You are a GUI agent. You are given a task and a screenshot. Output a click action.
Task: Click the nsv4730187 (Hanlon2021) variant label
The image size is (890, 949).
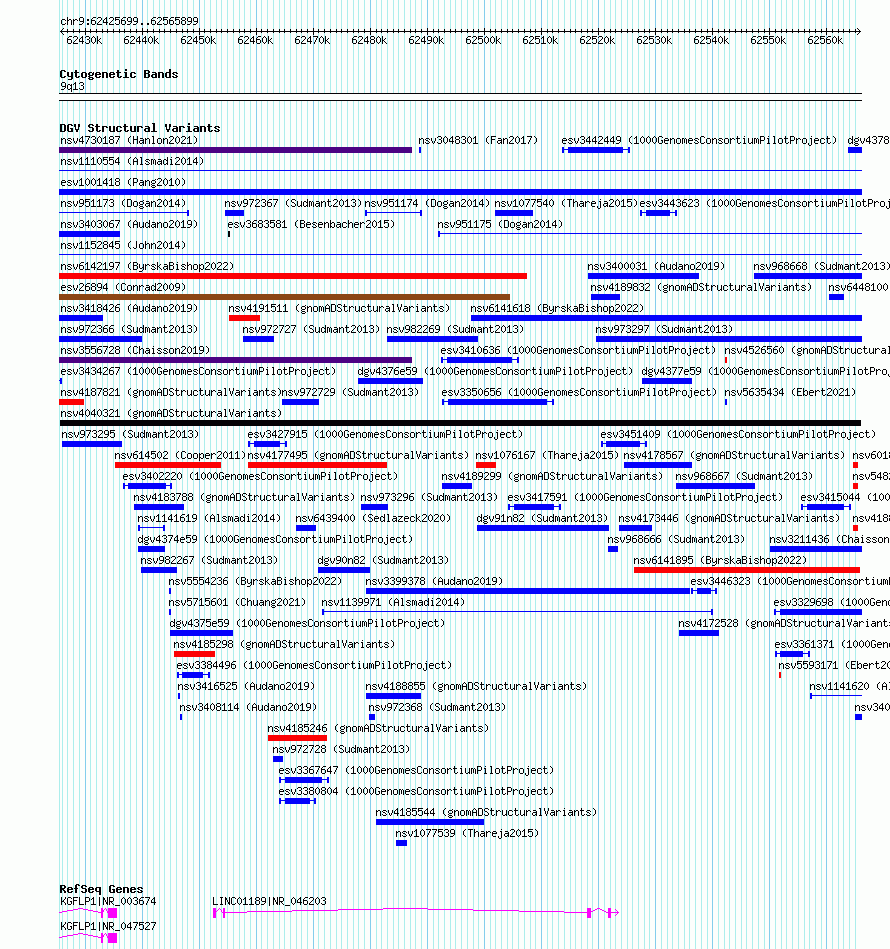pyautogui.click(x=129, y=140)
